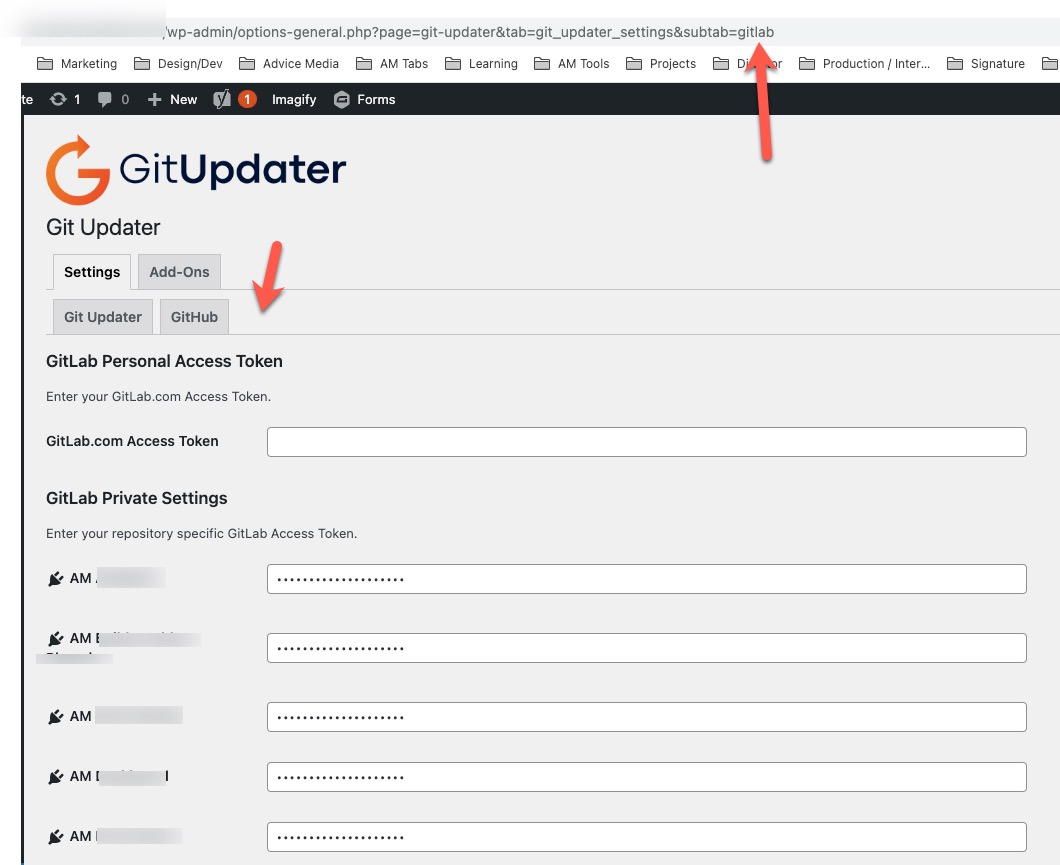Click the 'GitLab.com Access Token' label
Image resolution: width=1060 pixels, height=865 pixels.
coord(132,441)
